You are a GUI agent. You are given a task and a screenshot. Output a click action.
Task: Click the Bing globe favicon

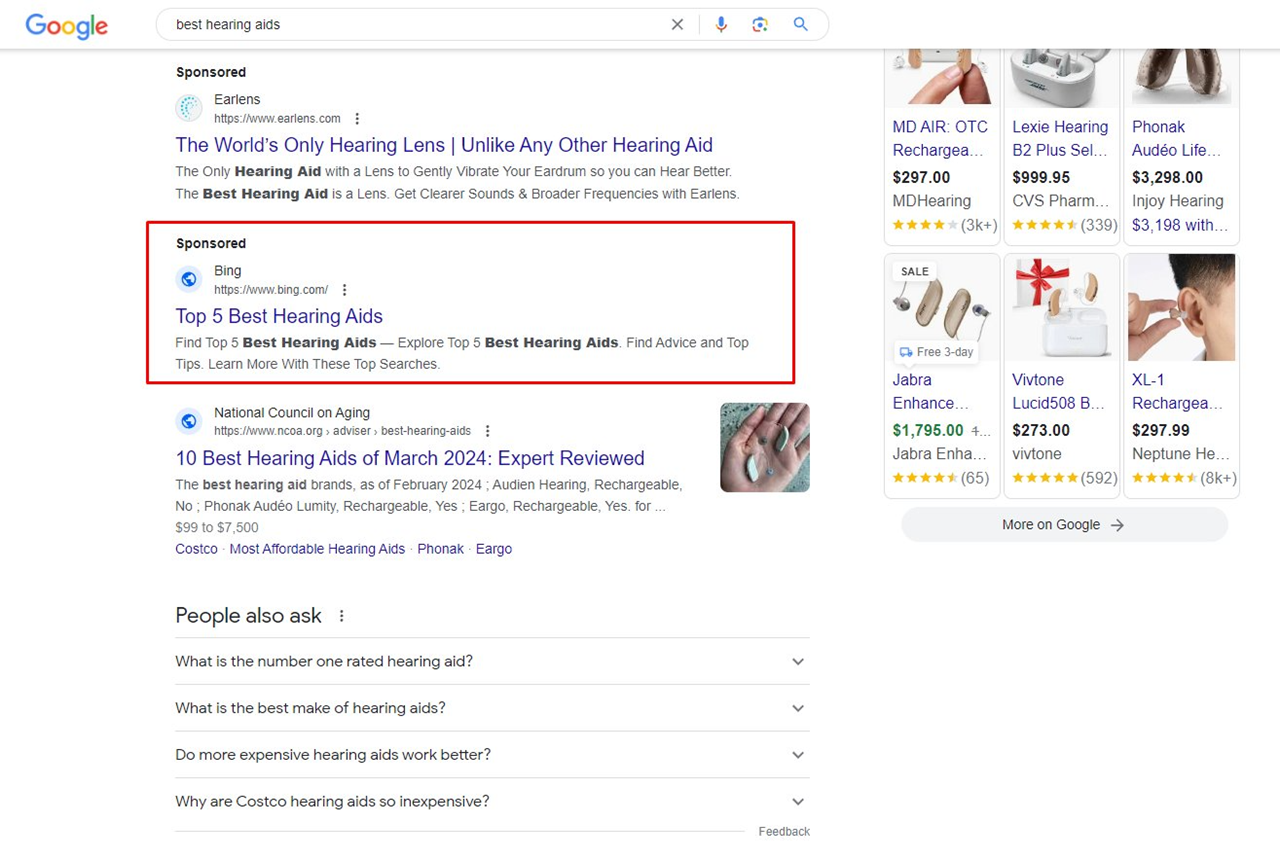coord(189,279)
